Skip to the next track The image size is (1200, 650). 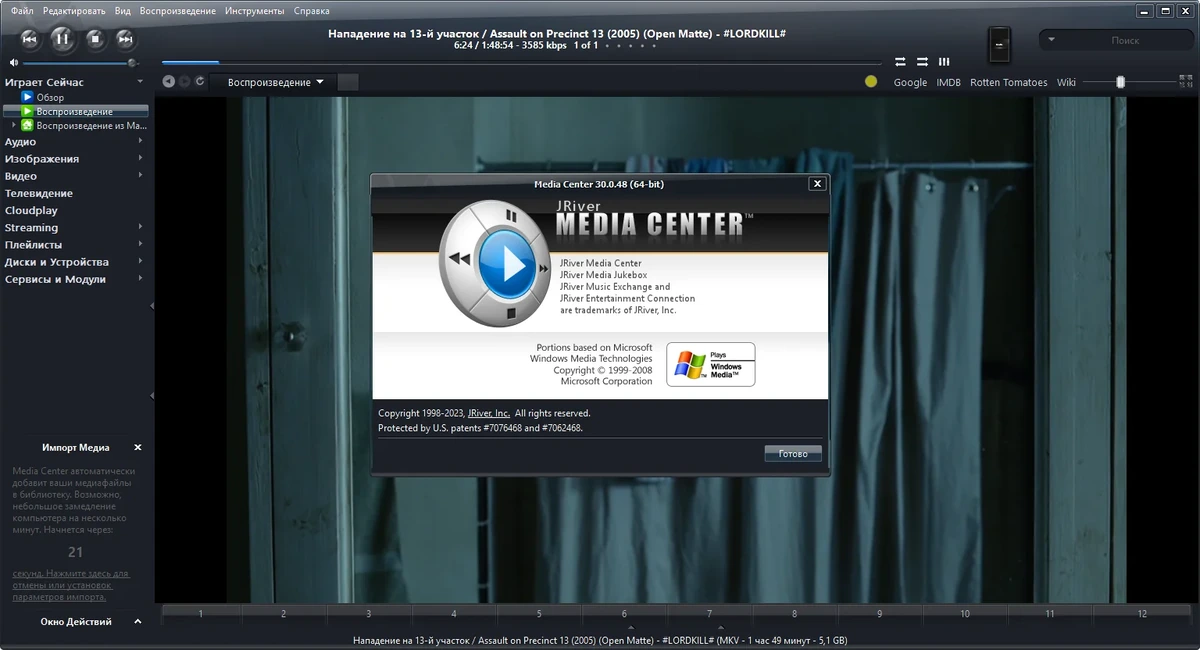(x=125, y=39)
